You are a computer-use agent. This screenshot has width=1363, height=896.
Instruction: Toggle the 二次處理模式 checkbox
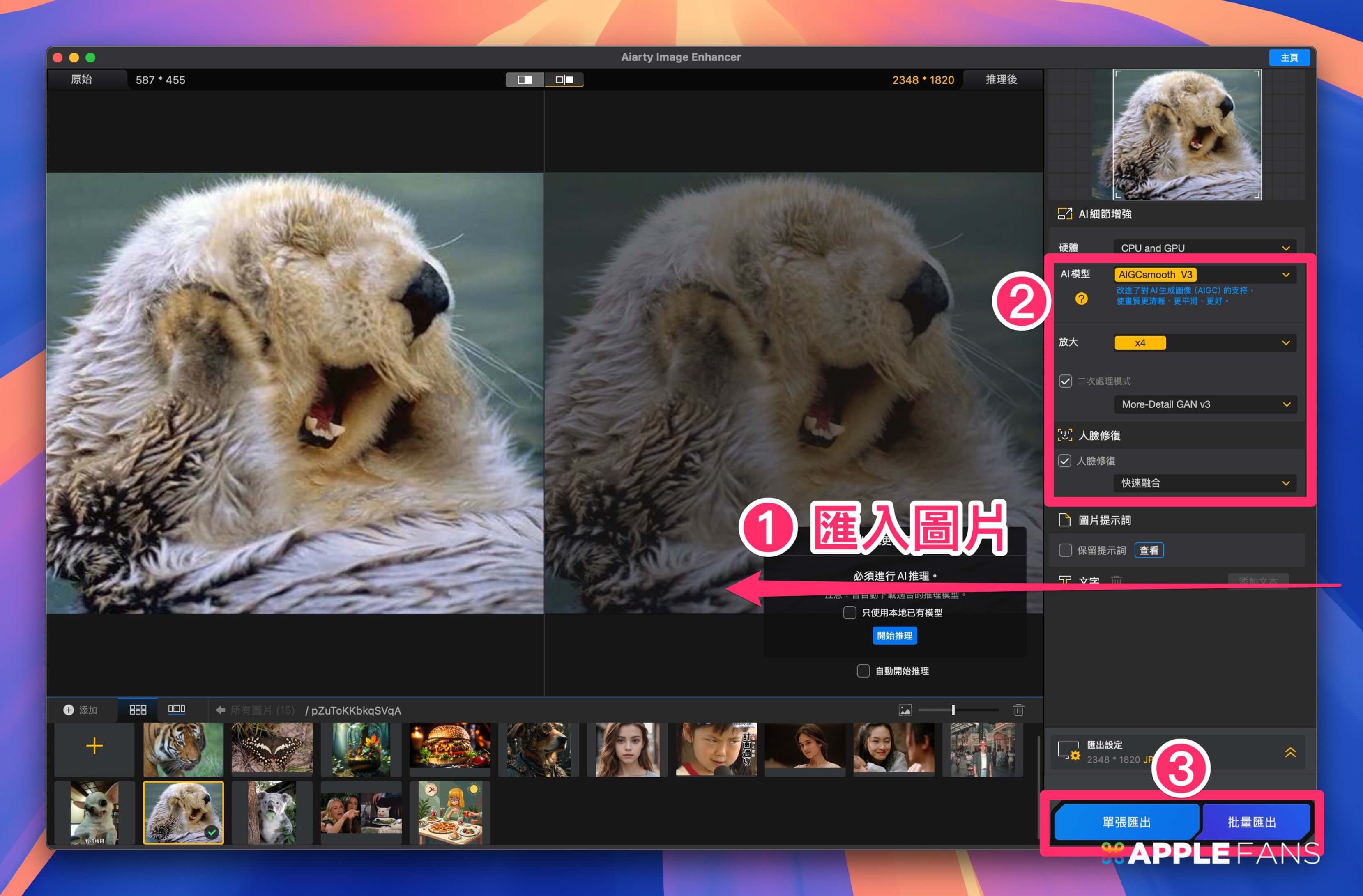click(1065, 381)
